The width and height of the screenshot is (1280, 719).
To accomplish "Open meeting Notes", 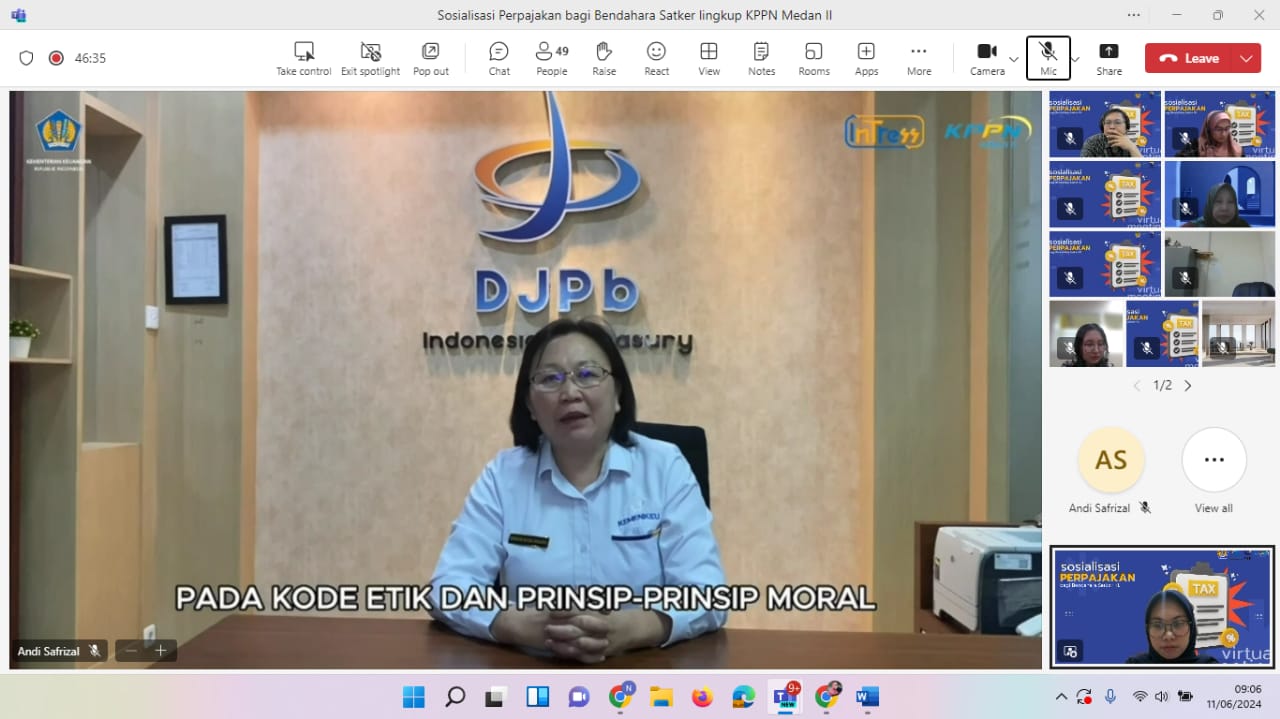I will (x=761, y=58).
